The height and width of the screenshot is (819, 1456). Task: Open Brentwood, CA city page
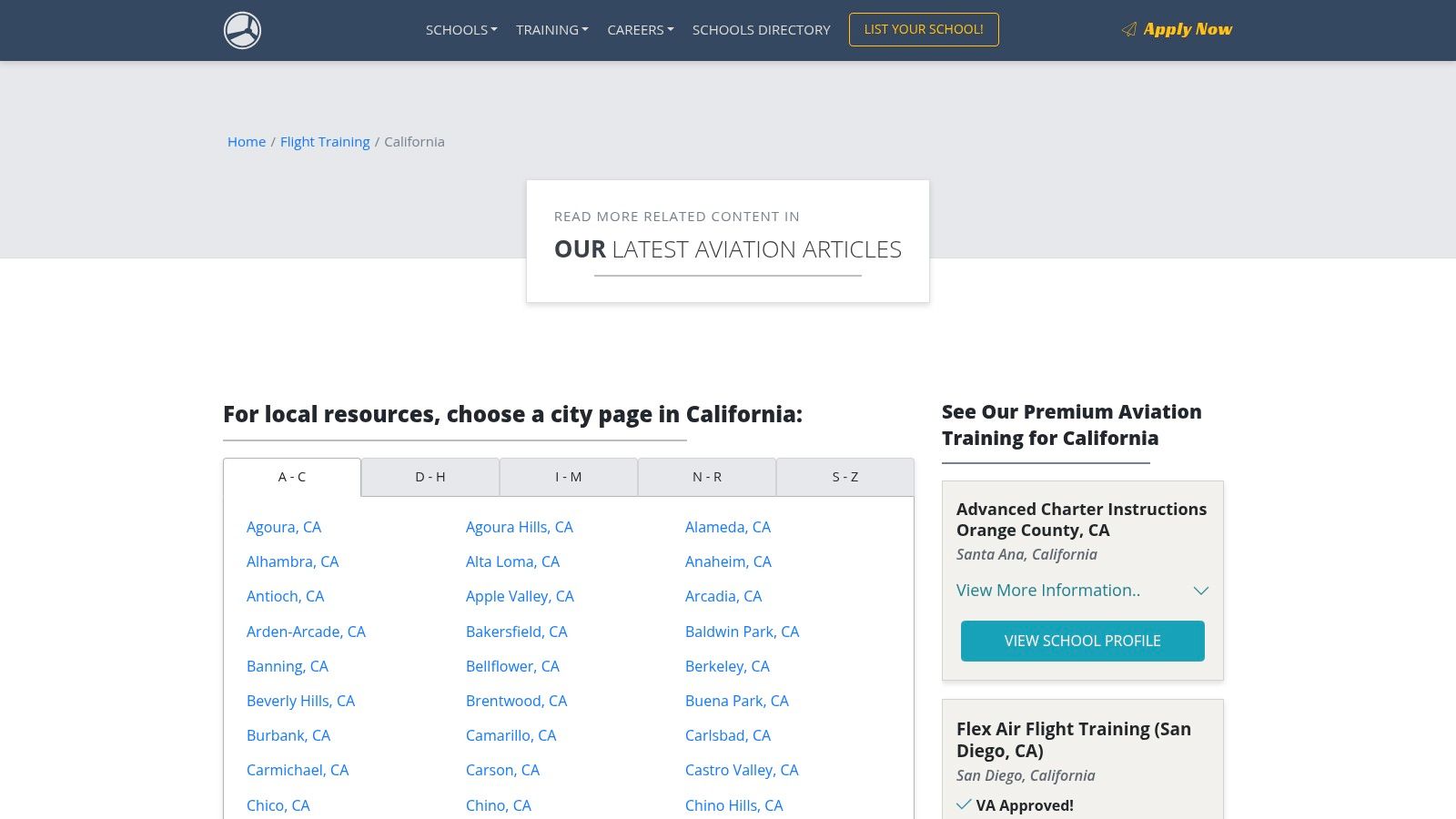[517, 701]
